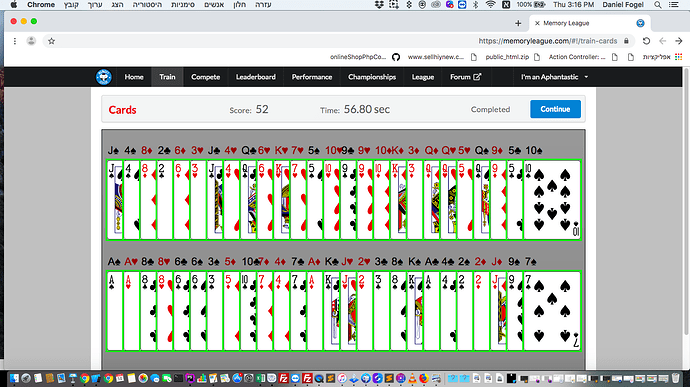Open the Championships menu item

pyautogui.click(x=372, y=77)
